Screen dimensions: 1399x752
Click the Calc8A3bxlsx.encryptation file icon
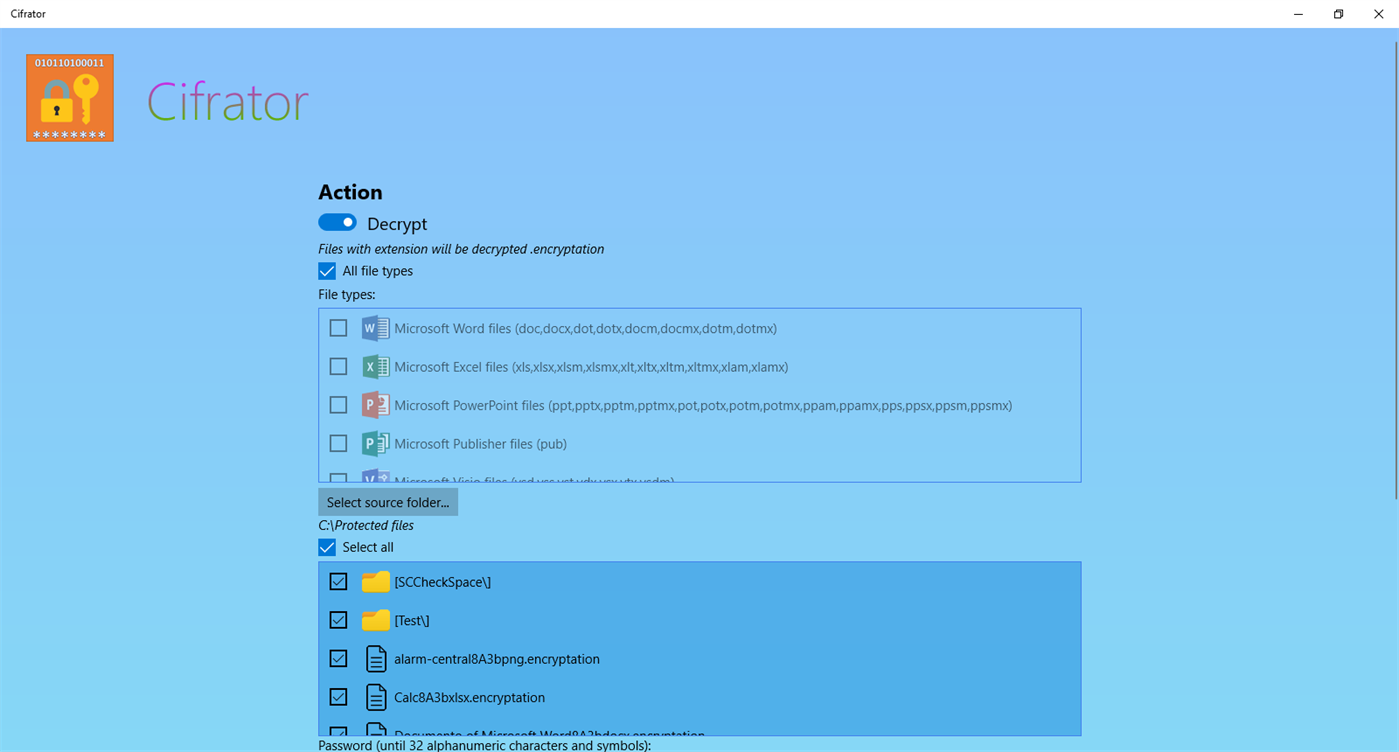tap(375, 697)
